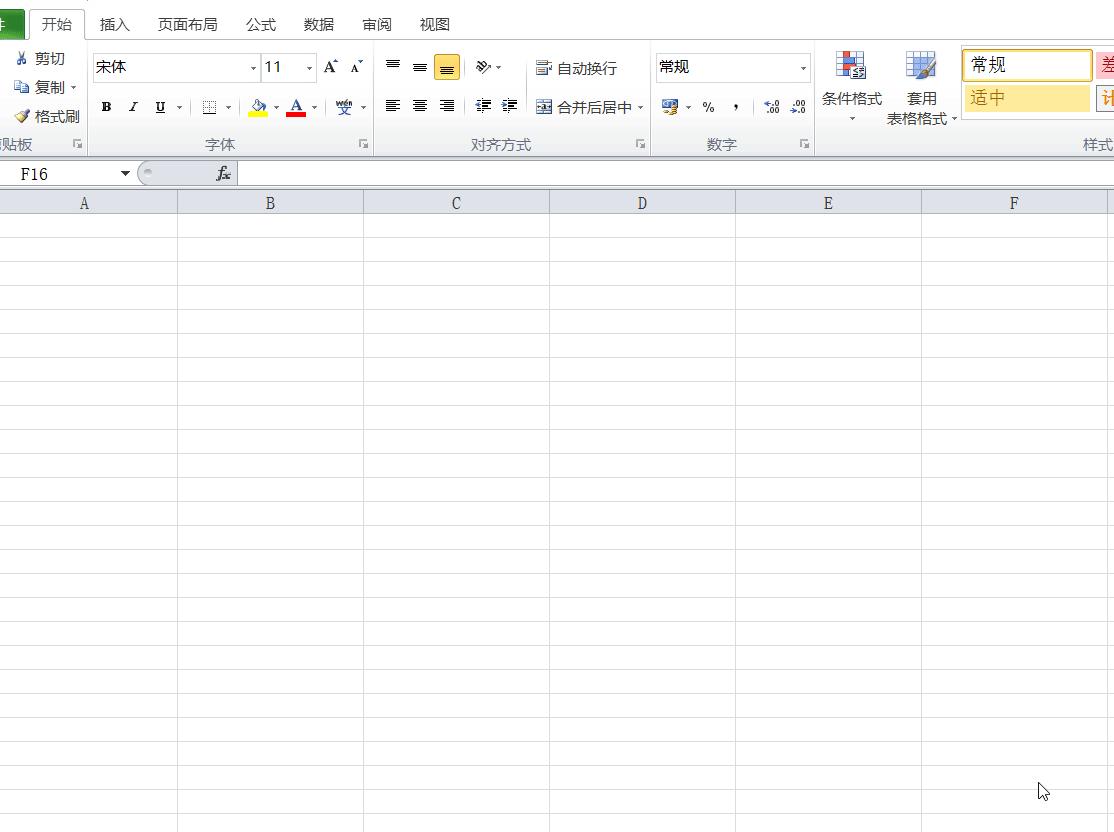Open the font name dropdown showing 宋体

tap(253, 67)
